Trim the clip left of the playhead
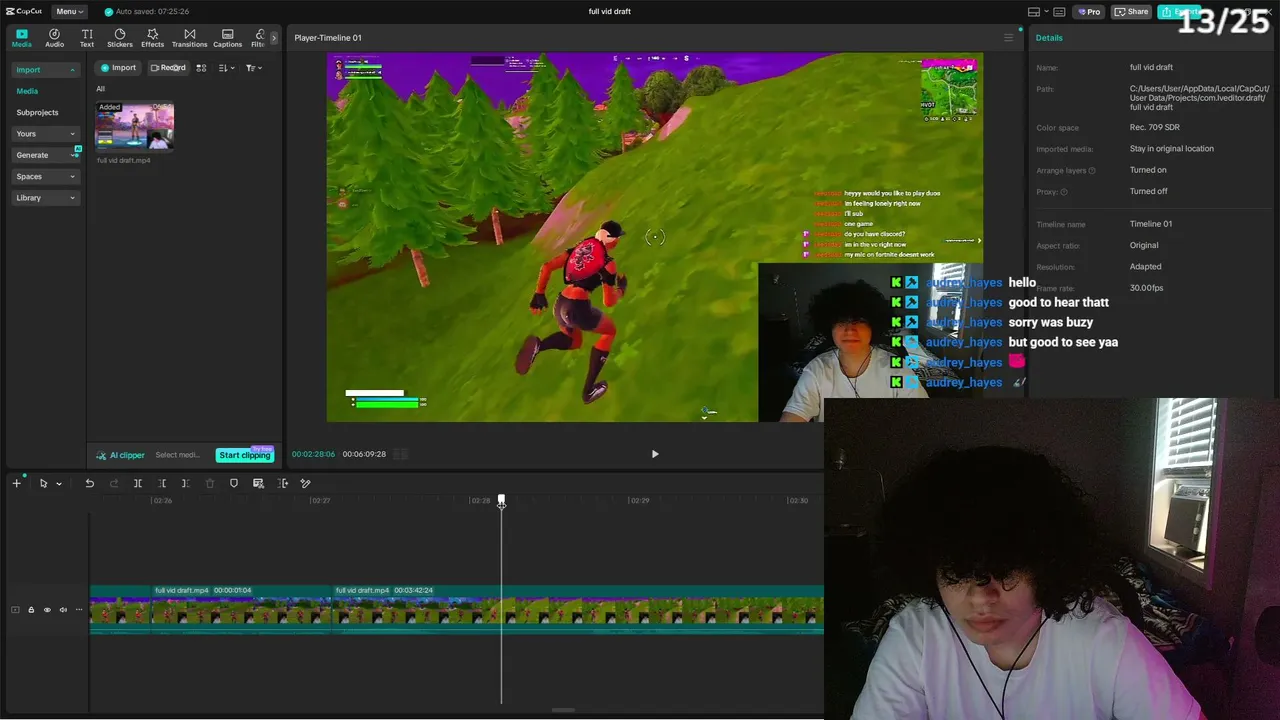Image resolution: width=1280 pixels, height=720 pixels. (162, 484)
